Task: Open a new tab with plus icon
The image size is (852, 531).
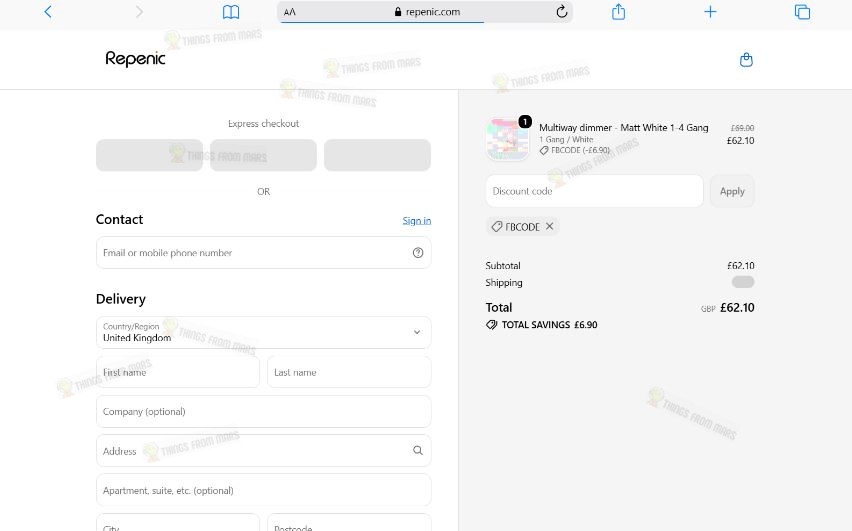Action: click(710, 11)
